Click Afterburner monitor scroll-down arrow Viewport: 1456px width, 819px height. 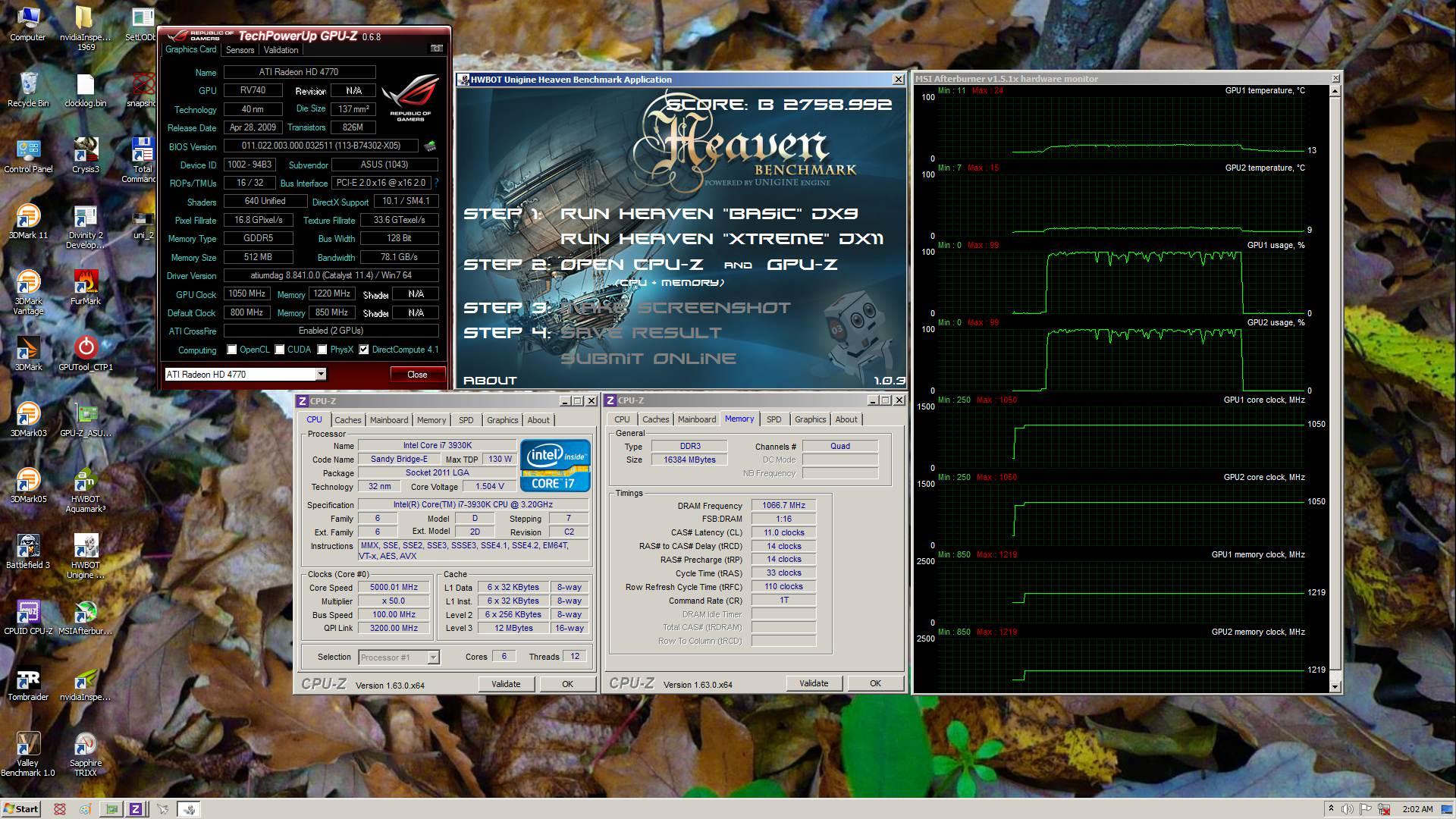coord(1335,686)
